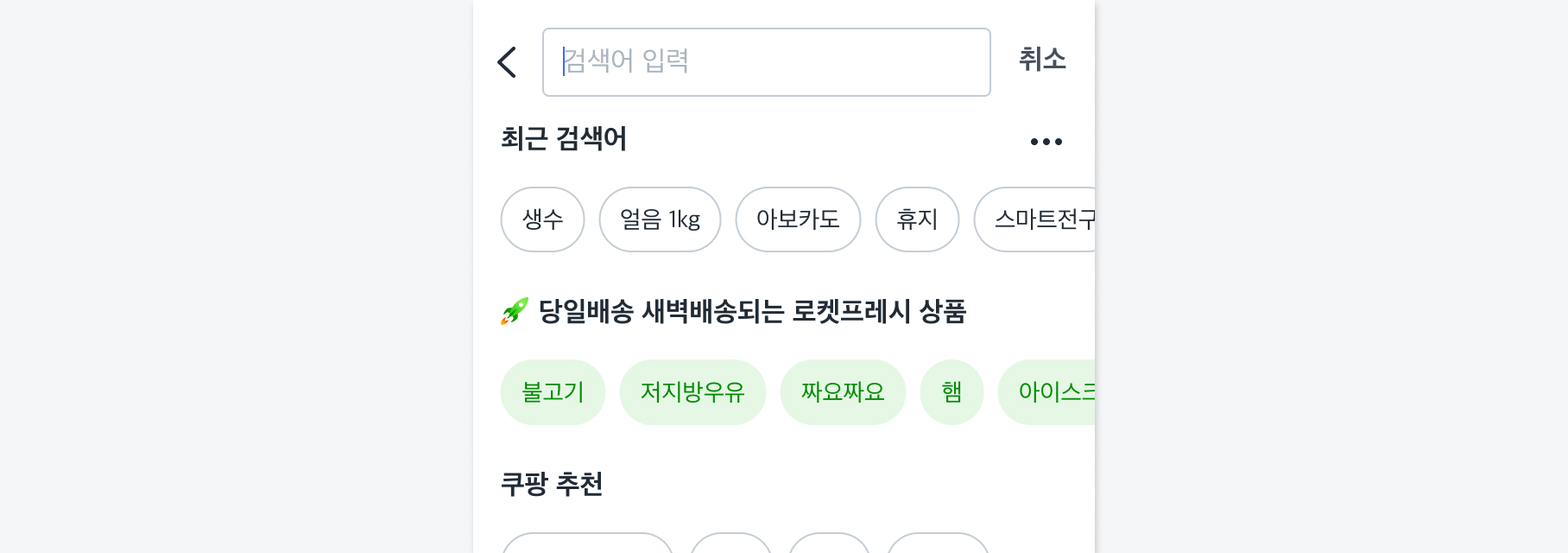Select the 불고기 Rocket Fresh chip
This screenshot has width=1568, height=553.
pyautogui.click(x=553, y=392)
